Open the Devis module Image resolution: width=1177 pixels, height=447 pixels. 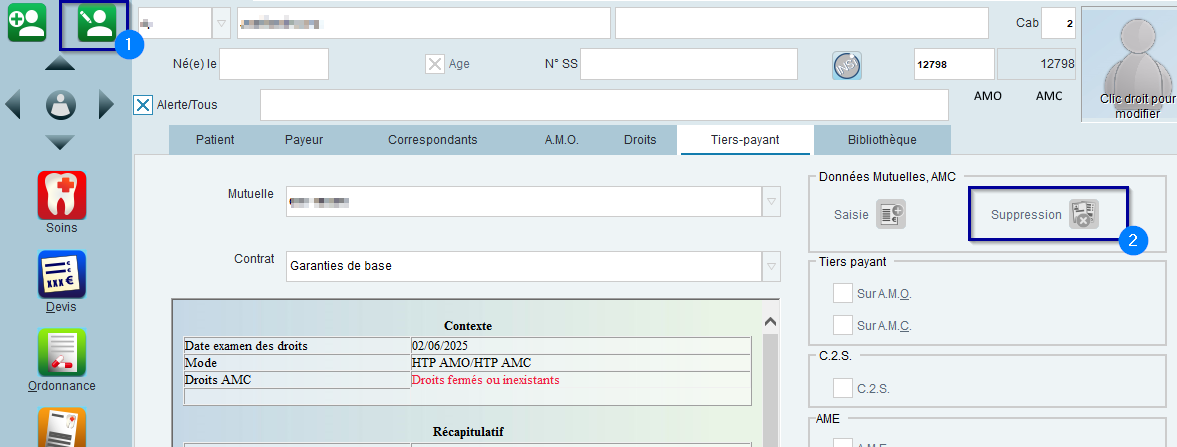pos(62,274)
